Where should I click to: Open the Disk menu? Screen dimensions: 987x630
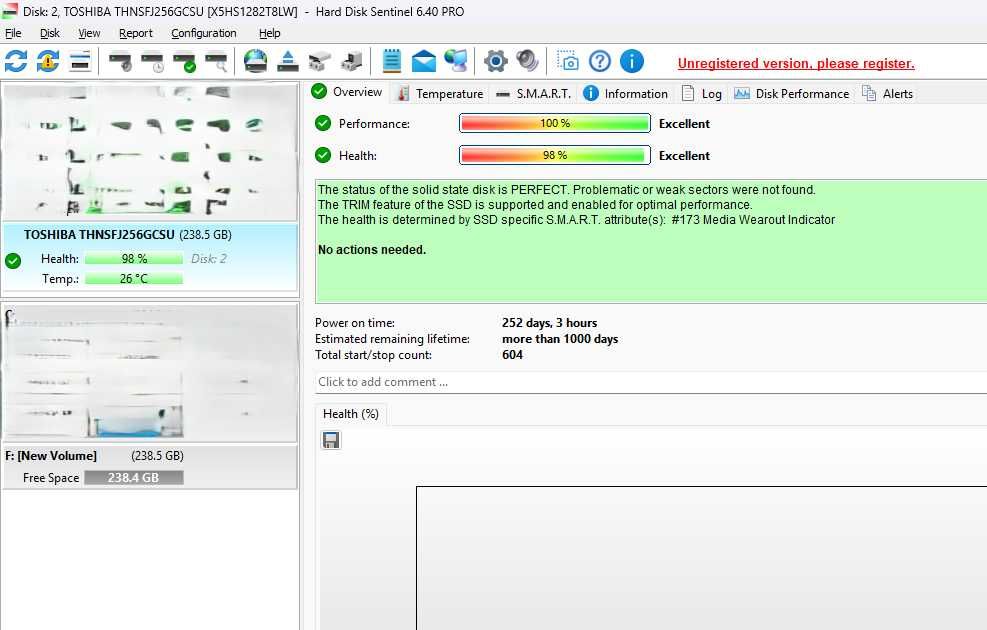[x=50, y=33]
